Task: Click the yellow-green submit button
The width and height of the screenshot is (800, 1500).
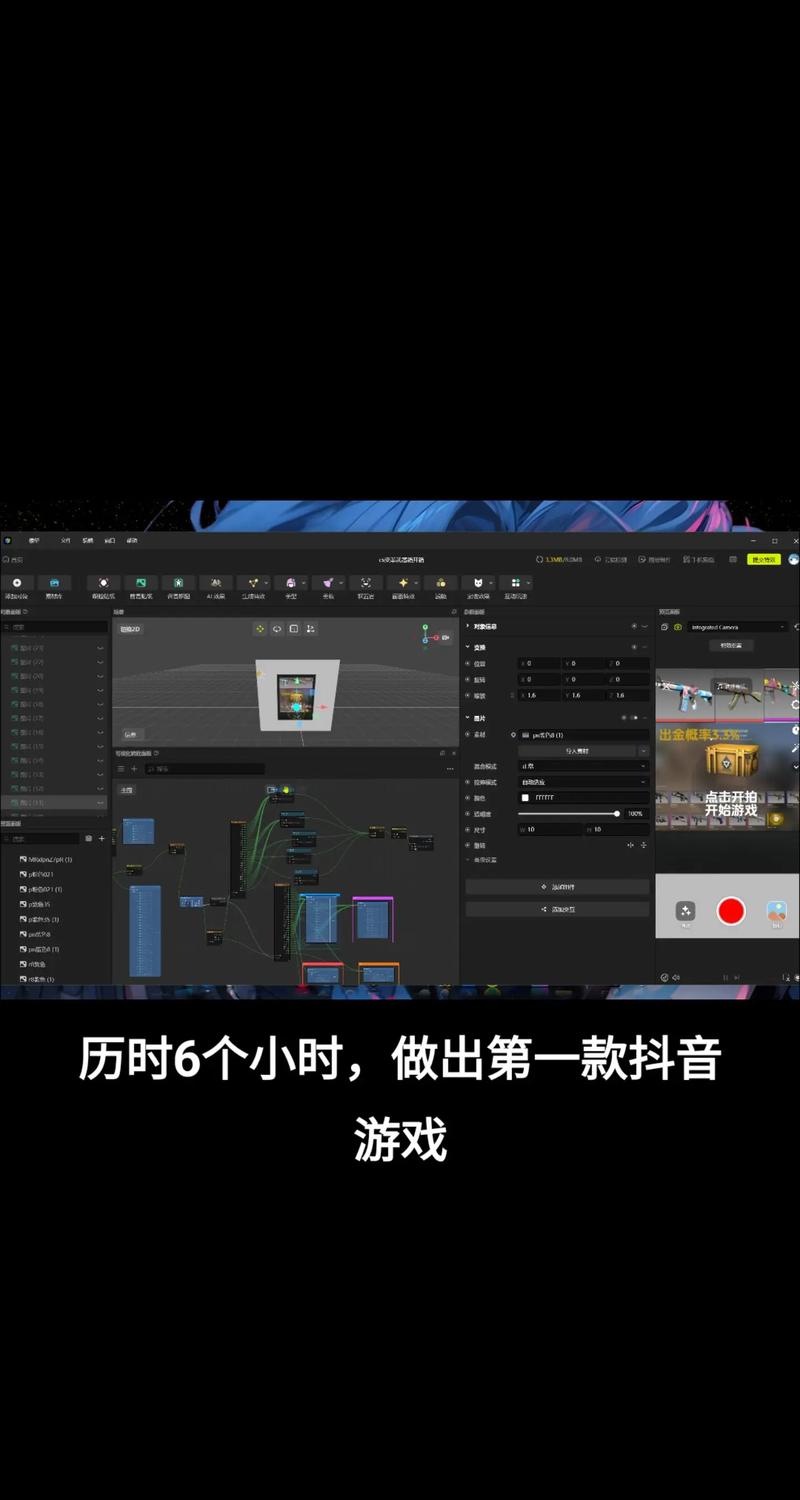Action: click(763, 559)
